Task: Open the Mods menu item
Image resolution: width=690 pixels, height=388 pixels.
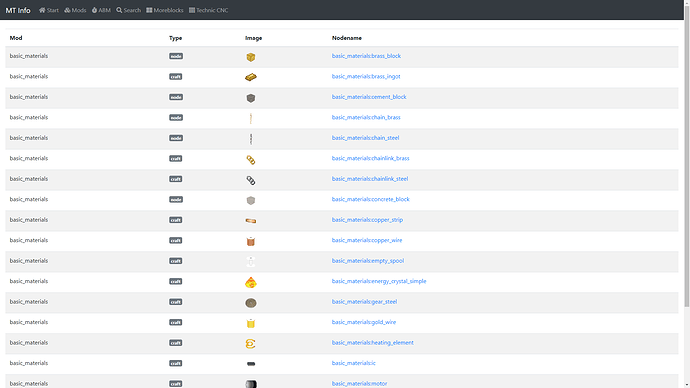Action: (75, 10)
